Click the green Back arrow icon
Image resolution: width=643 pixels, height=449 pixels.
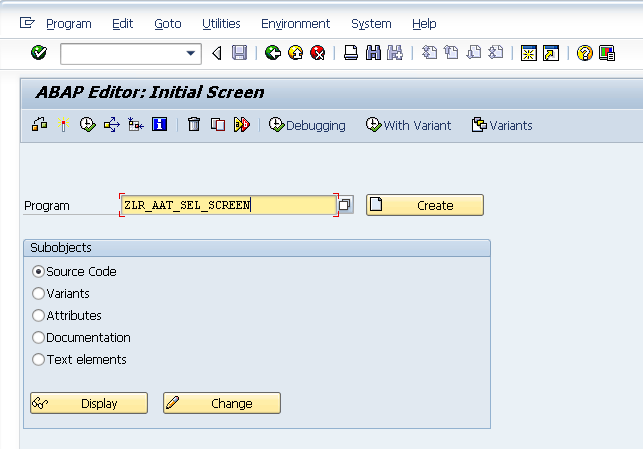(x=273, y=53)
